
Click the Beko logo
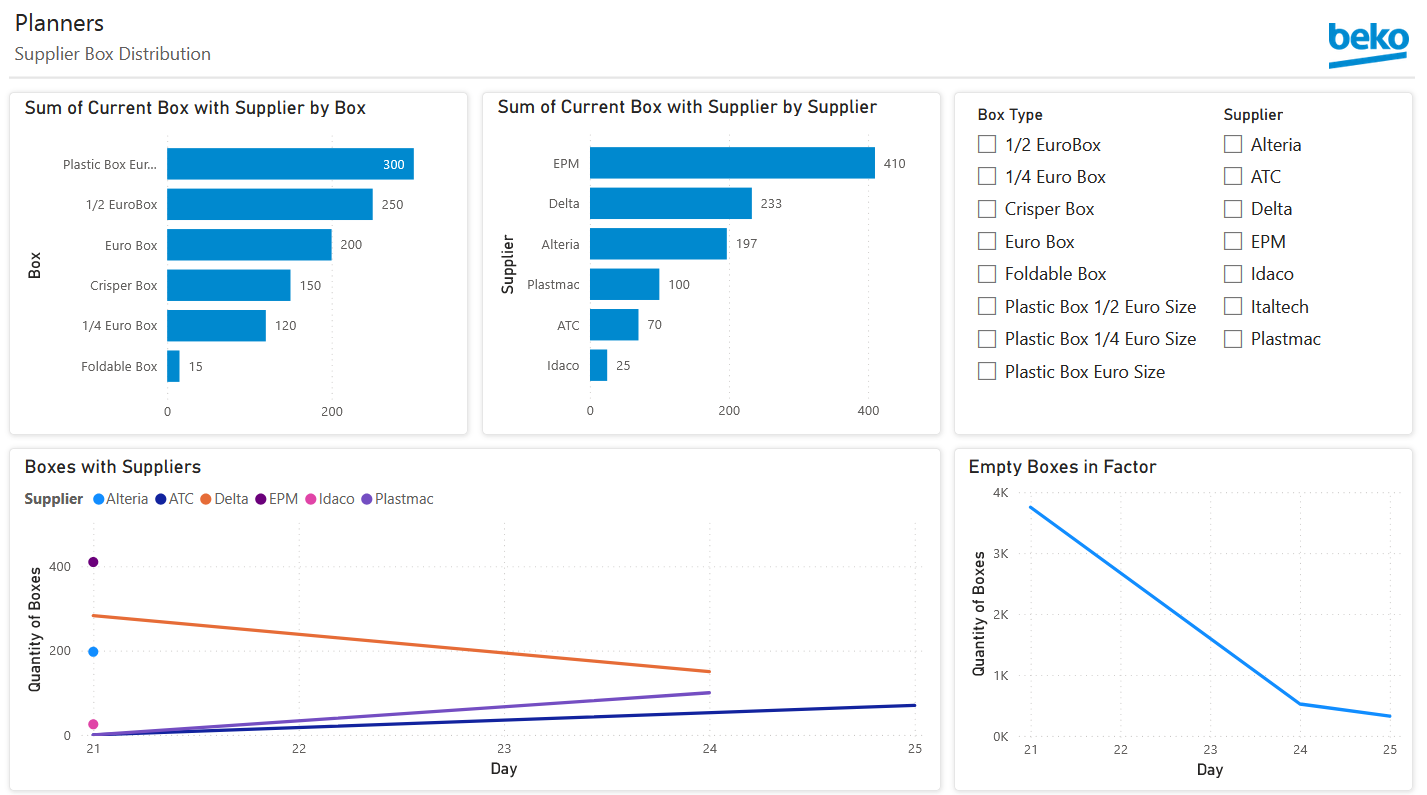1368,45
